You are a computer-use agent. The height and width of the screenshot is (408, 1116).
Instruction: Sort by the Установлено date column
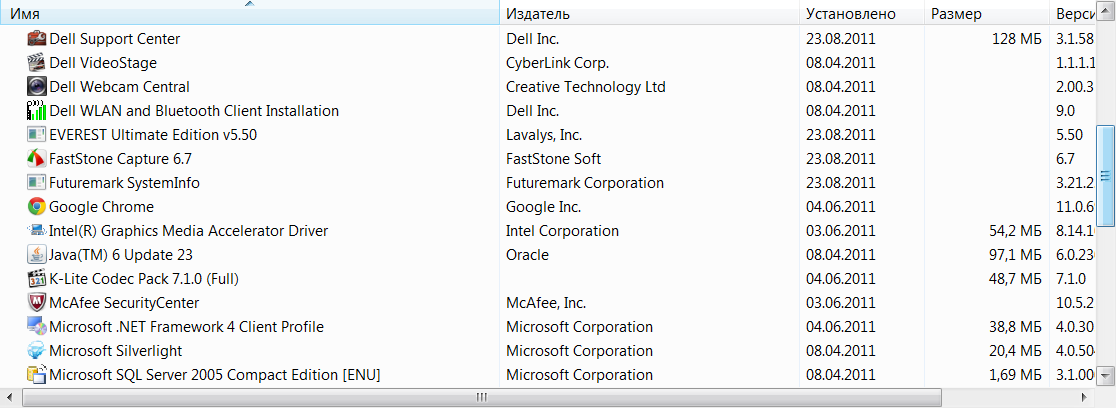[x=860, y=14]
